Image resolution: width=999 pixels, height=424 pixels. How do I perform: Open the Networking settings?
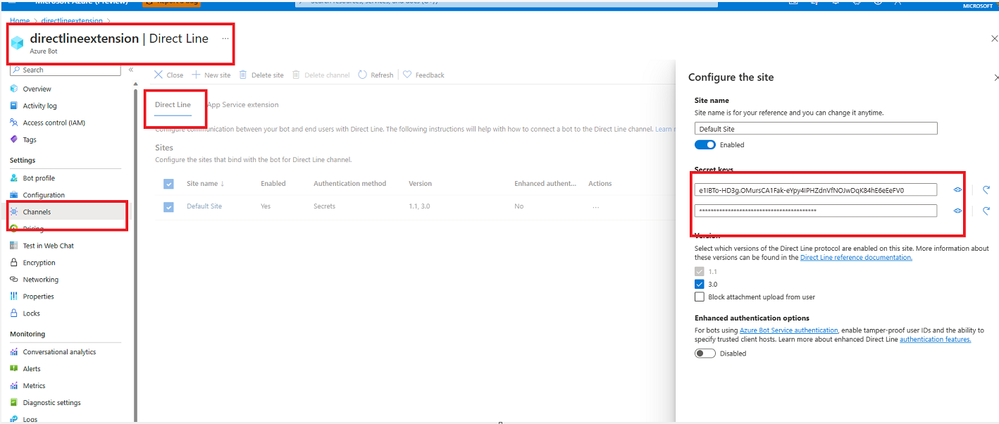tap(40, 279)
